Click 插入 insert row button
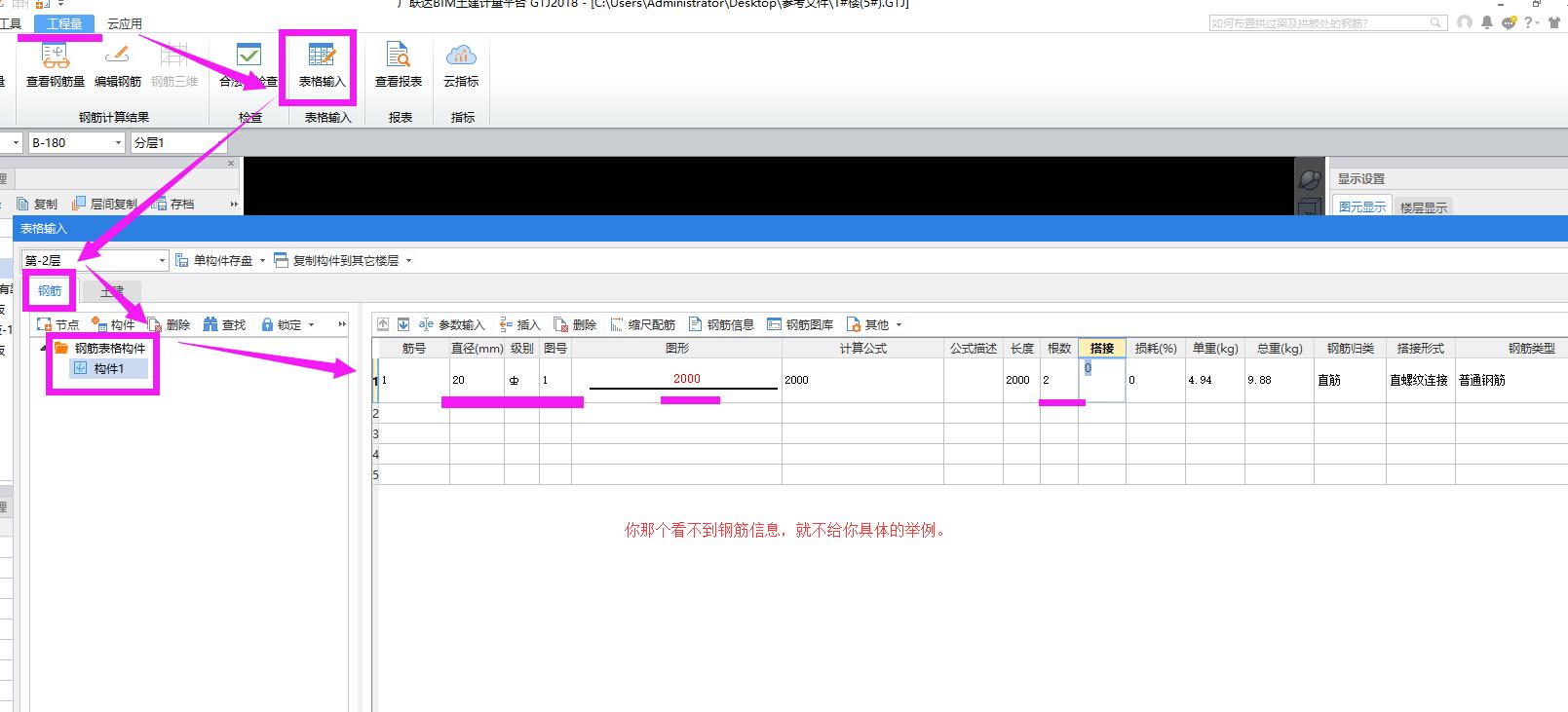This screenshot has width=1568, height=712. point(518,324)
